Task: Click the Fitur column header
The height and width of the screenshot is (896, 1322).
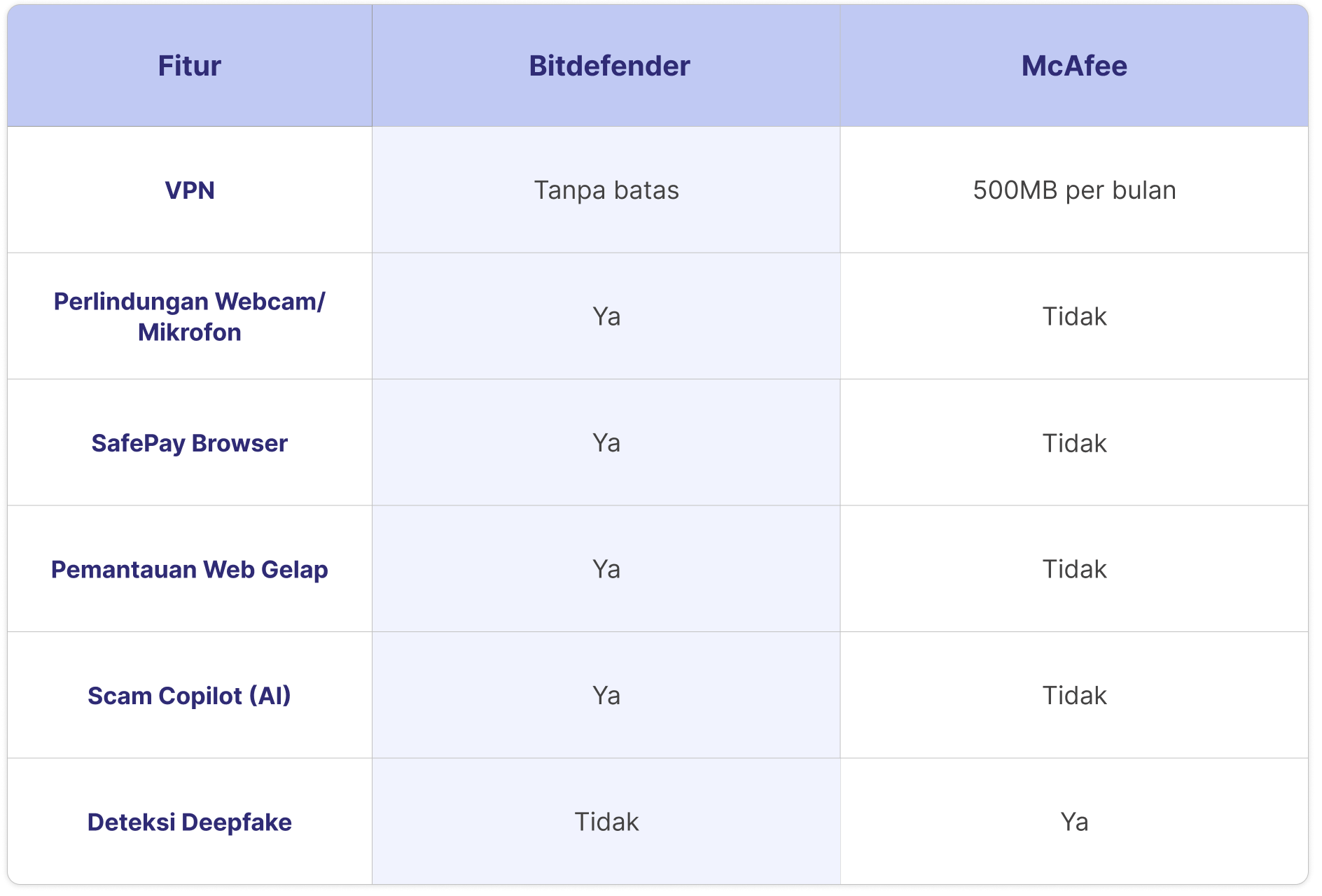Action: [x=189, y=66]
